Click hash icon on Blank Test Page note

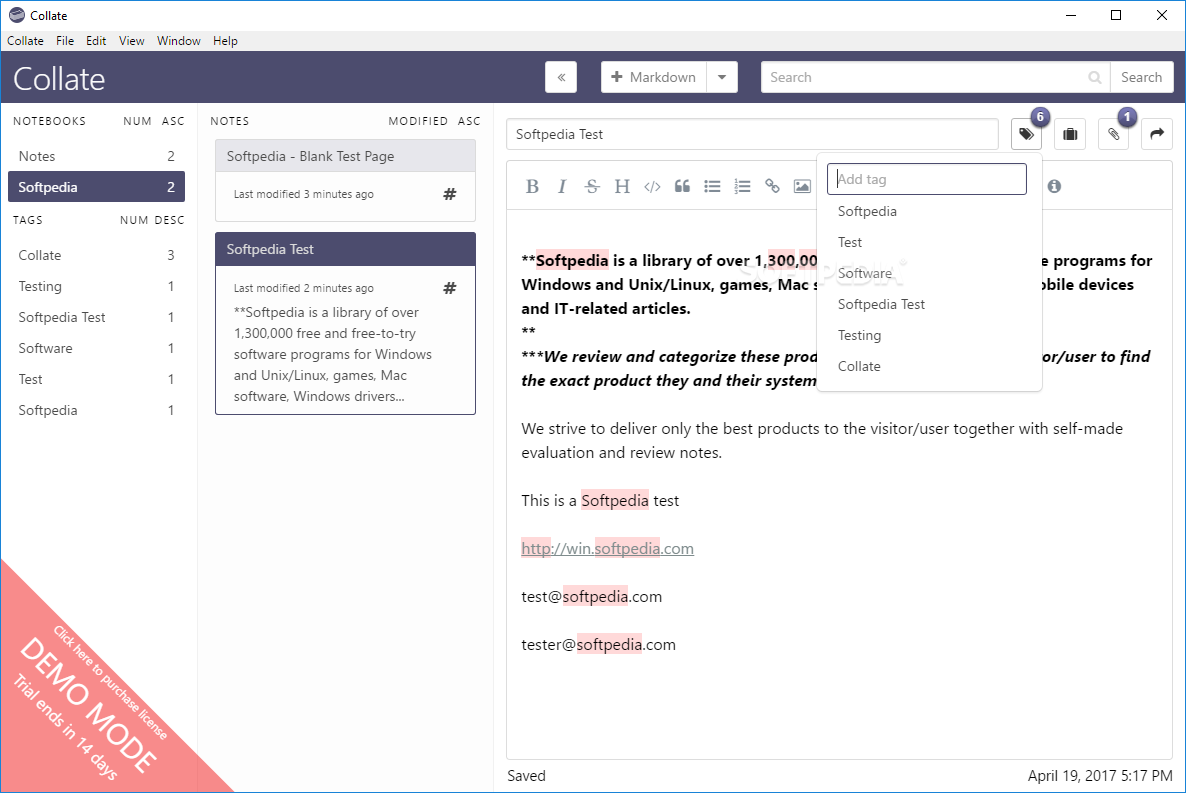tap(450, 194)
